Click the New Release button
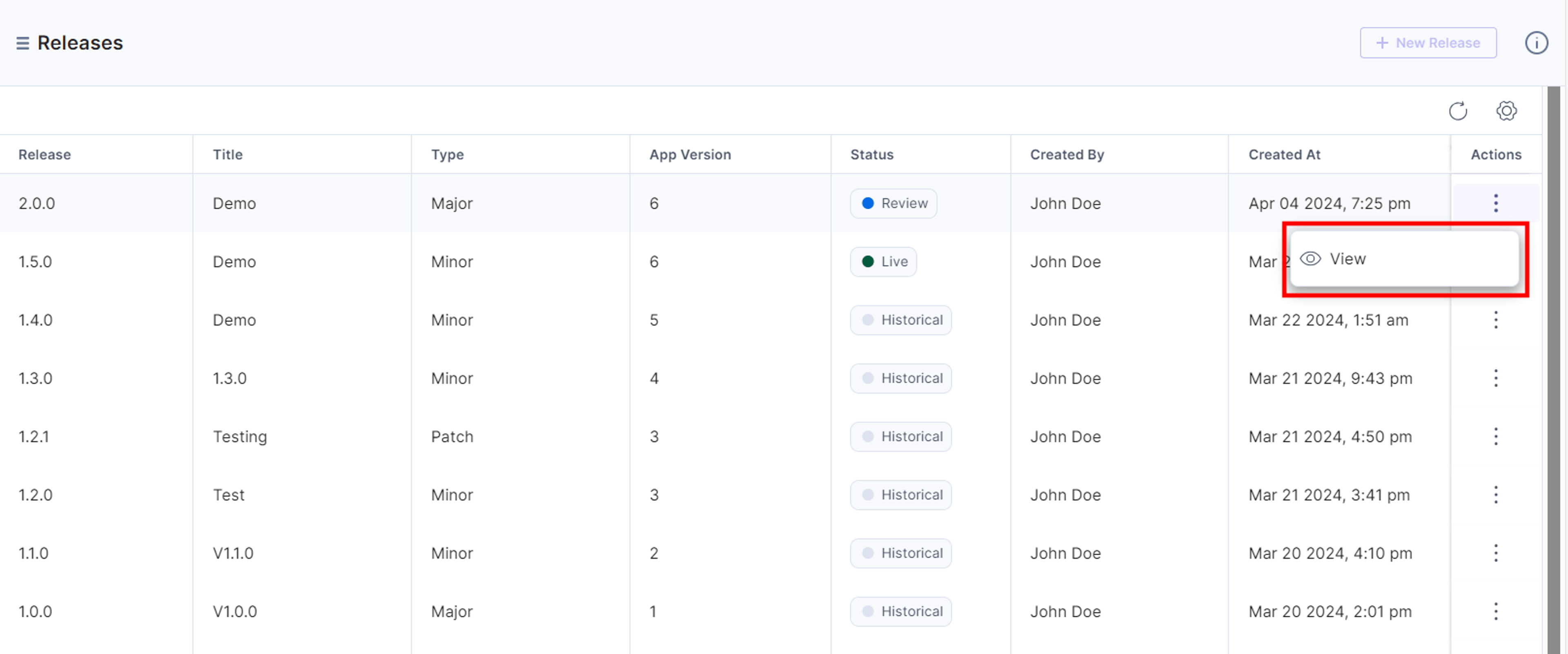Viewport: 1568px width, 654px height. (x=1428, y=42)
